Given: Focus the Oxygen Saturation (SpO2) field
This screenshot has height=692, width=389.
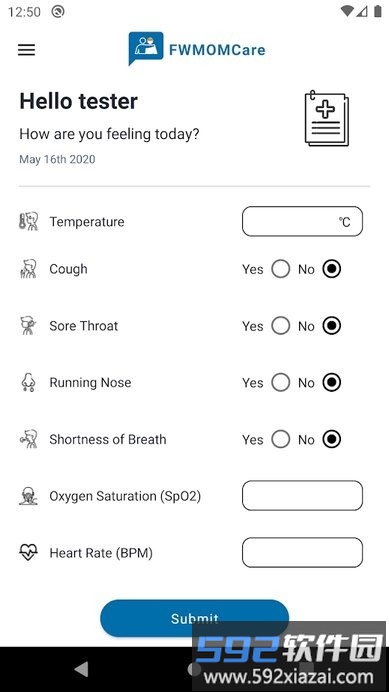Looking at the screenshot, I should (x=302, y=496).
